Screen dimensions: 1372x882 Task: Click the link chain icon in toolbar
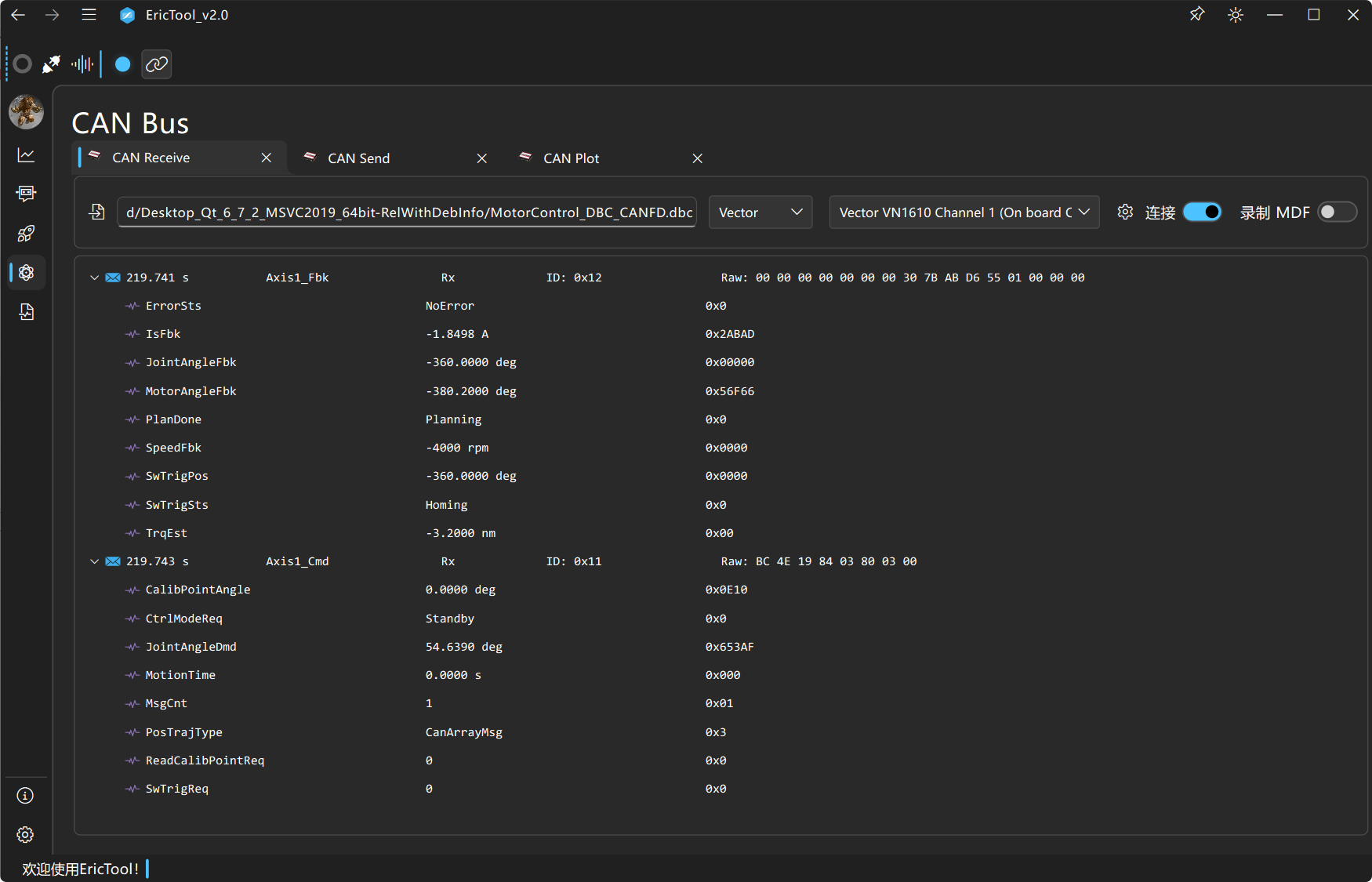coord(157,64)
